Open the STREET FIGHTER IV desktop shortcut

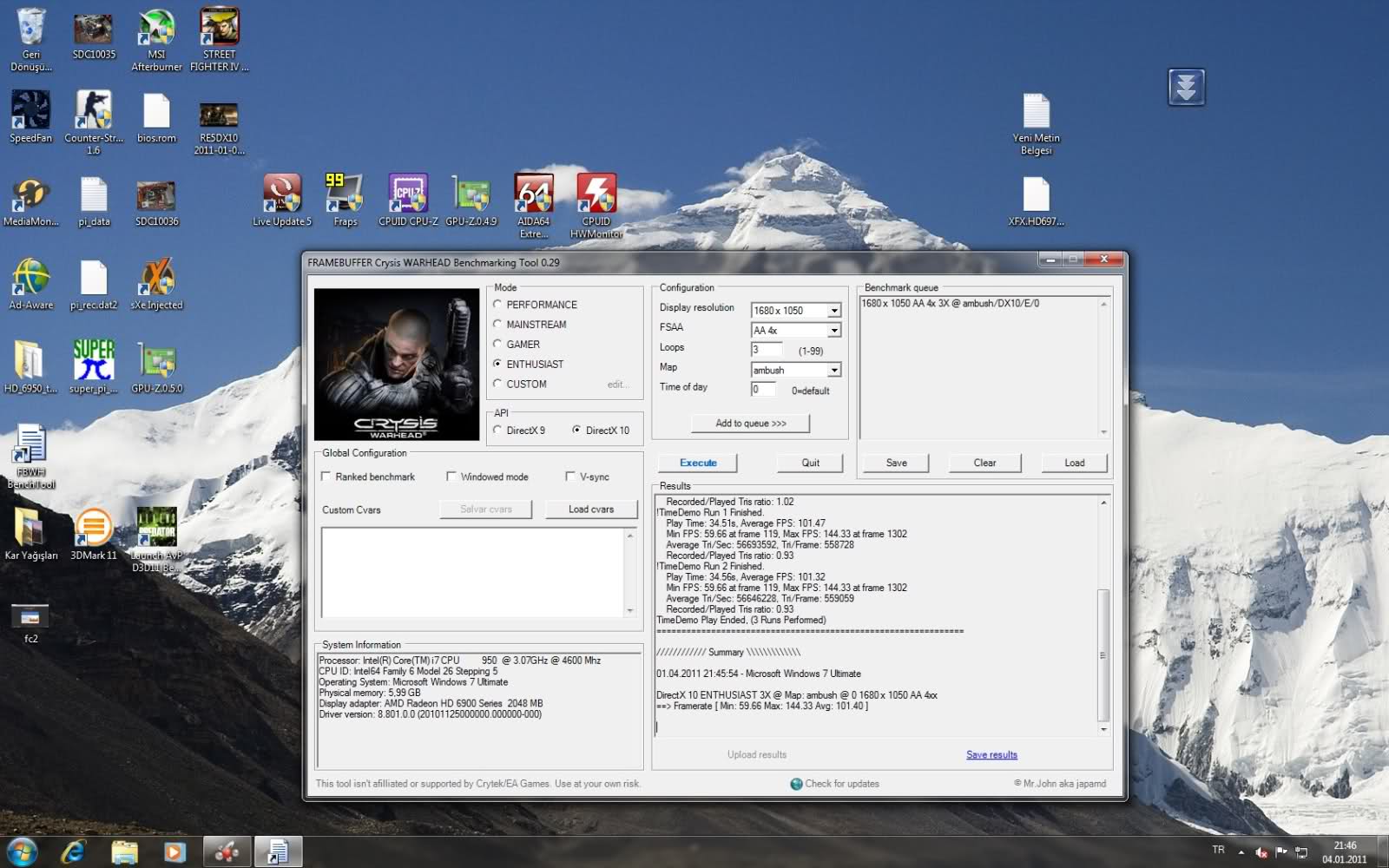pos(219,39)
